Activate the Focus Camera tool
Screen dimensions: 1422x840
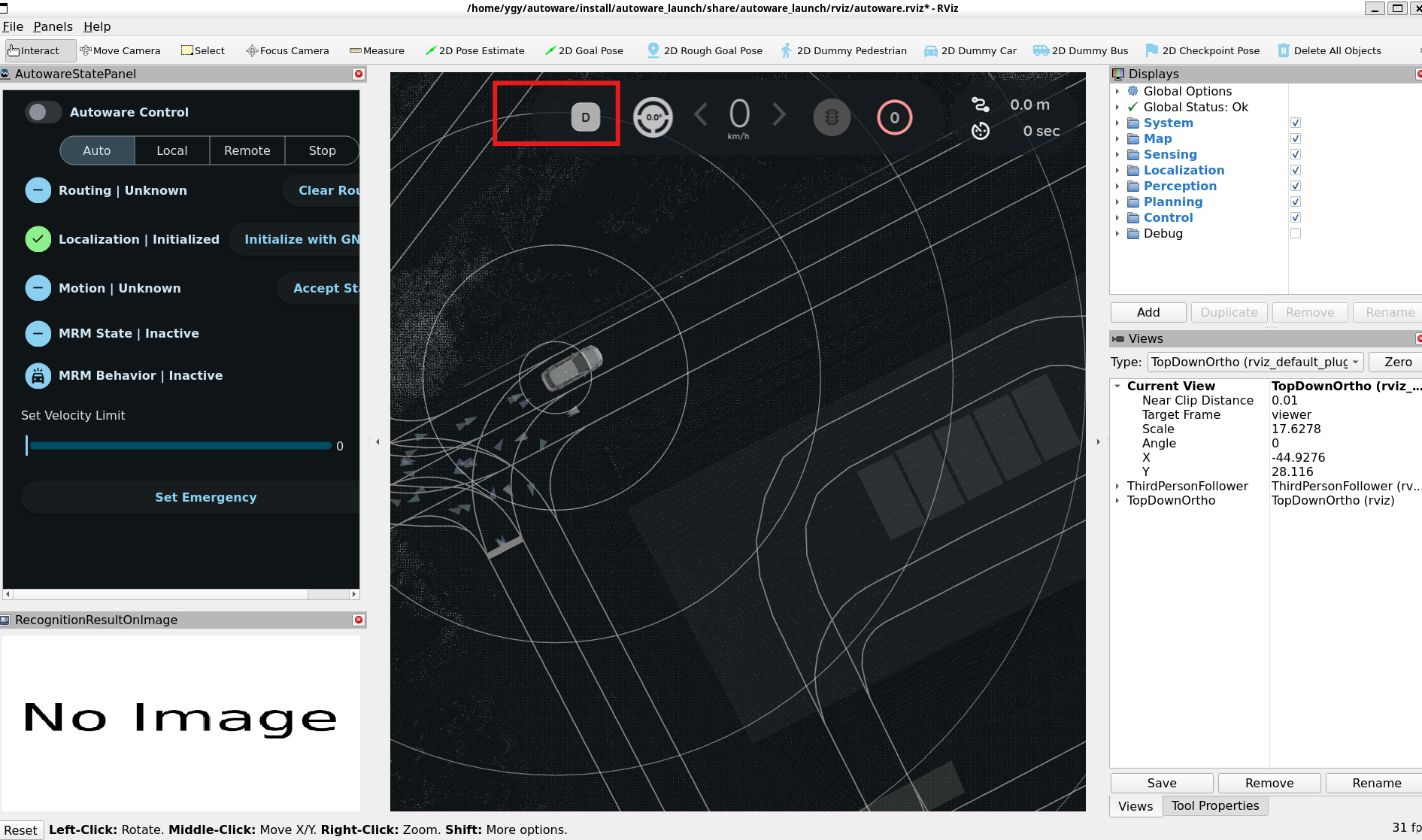(x=287, y=50)
